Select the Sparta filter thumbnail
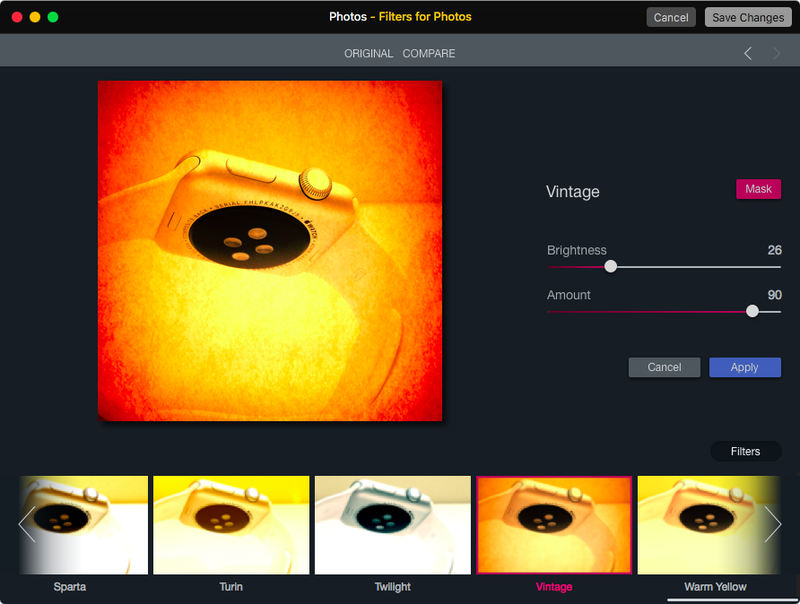Screen dimensions: 800x604 coord(84,525)
